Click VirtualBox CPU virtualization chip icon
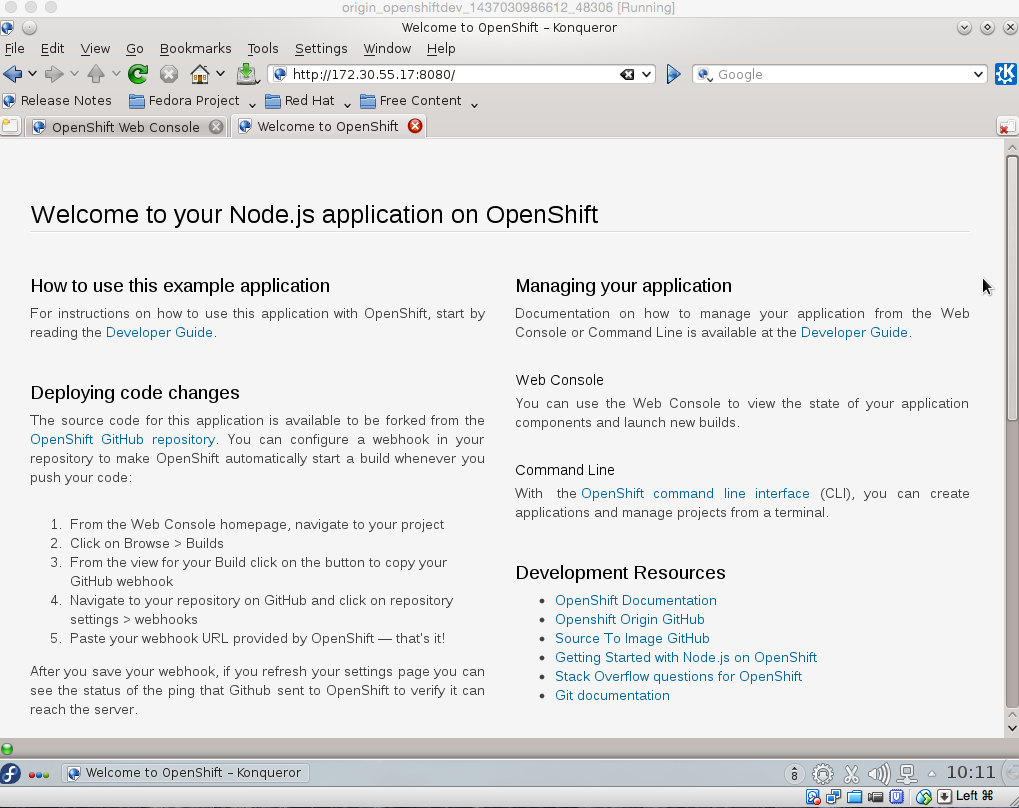Image resolution: width=1019 pixels, height=808 pixels. click(897, 797)
